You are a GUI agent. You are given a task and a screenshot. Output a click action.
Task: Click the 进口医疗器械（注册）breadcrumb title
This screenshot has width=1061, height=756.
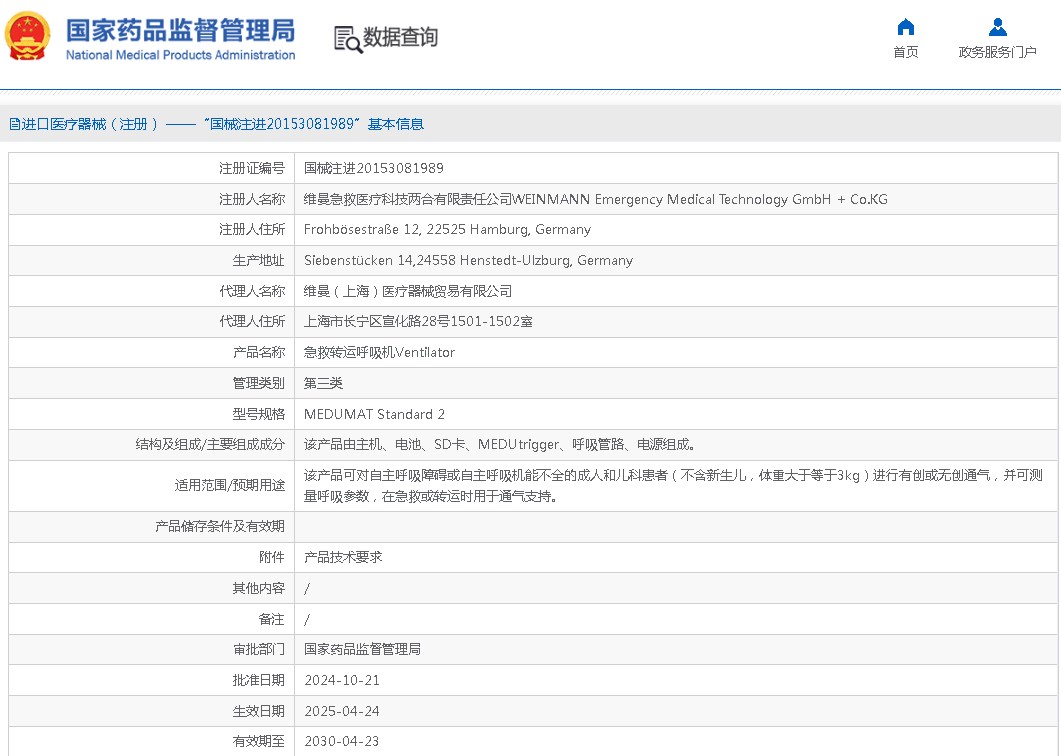click(90, 124)
